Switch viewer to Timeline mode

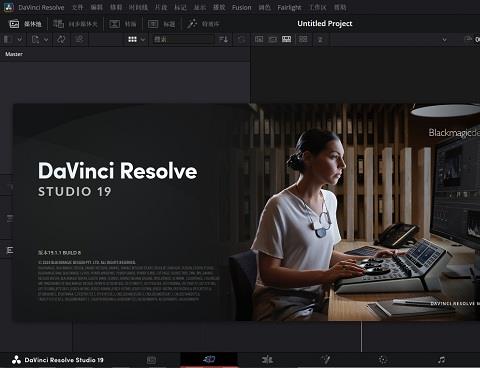tap(287, 39)
